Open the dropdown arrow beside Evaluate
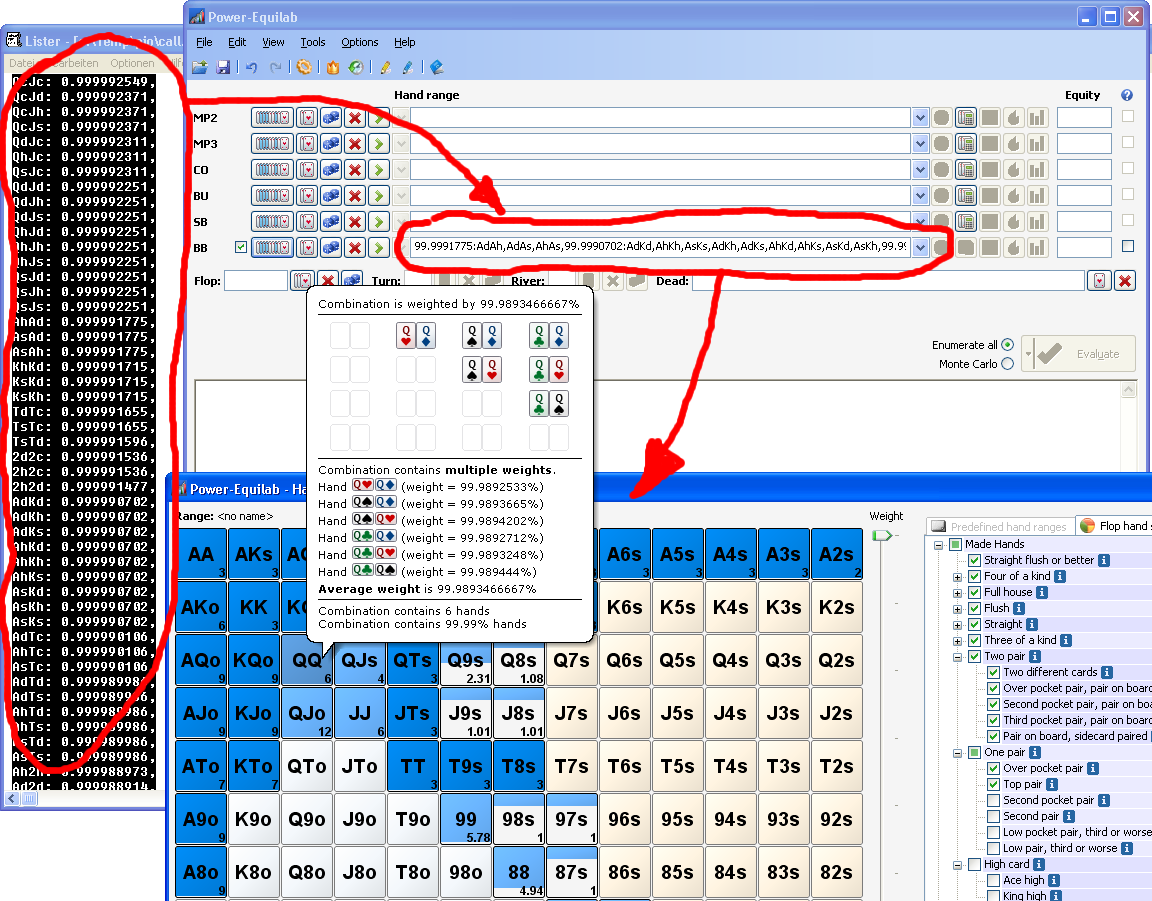 click(1029, 354)
